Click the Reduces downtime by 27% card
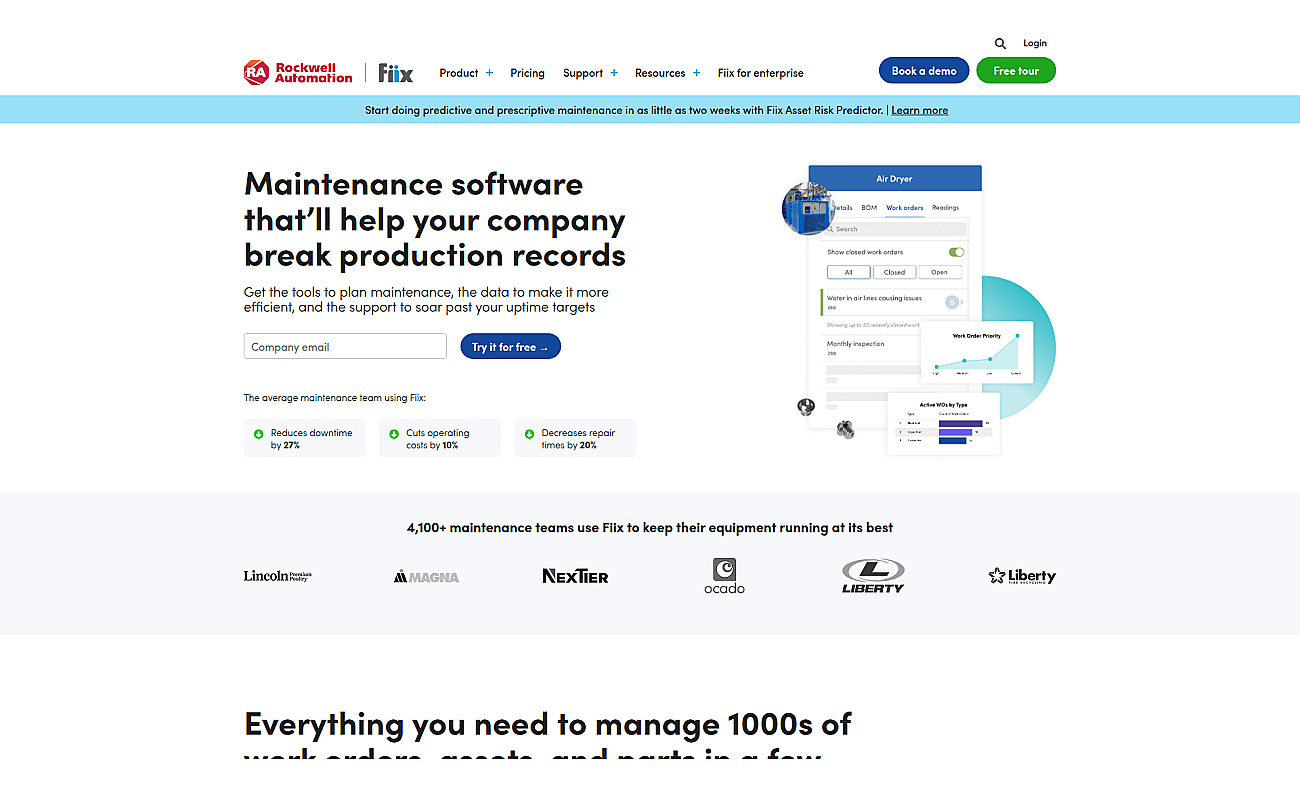This screenshot has width=1300, height=788. click(x=305, y=439)
